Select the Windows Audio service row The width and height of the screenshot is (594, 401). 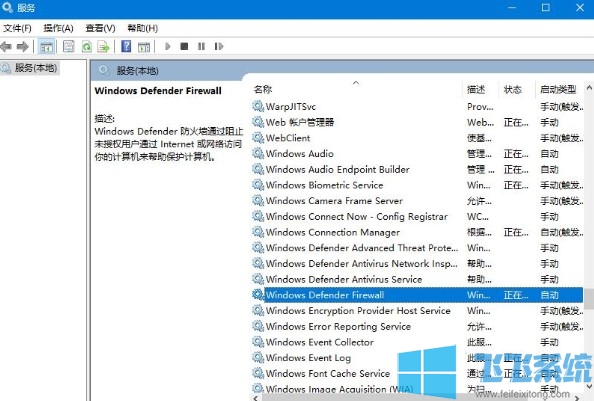417,154
